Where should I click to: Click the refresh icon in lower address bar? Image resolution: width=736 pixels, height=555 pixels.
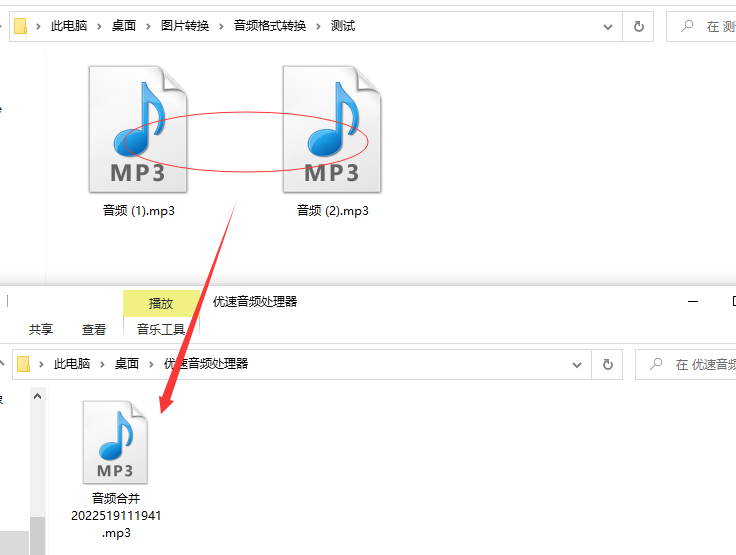607,364
